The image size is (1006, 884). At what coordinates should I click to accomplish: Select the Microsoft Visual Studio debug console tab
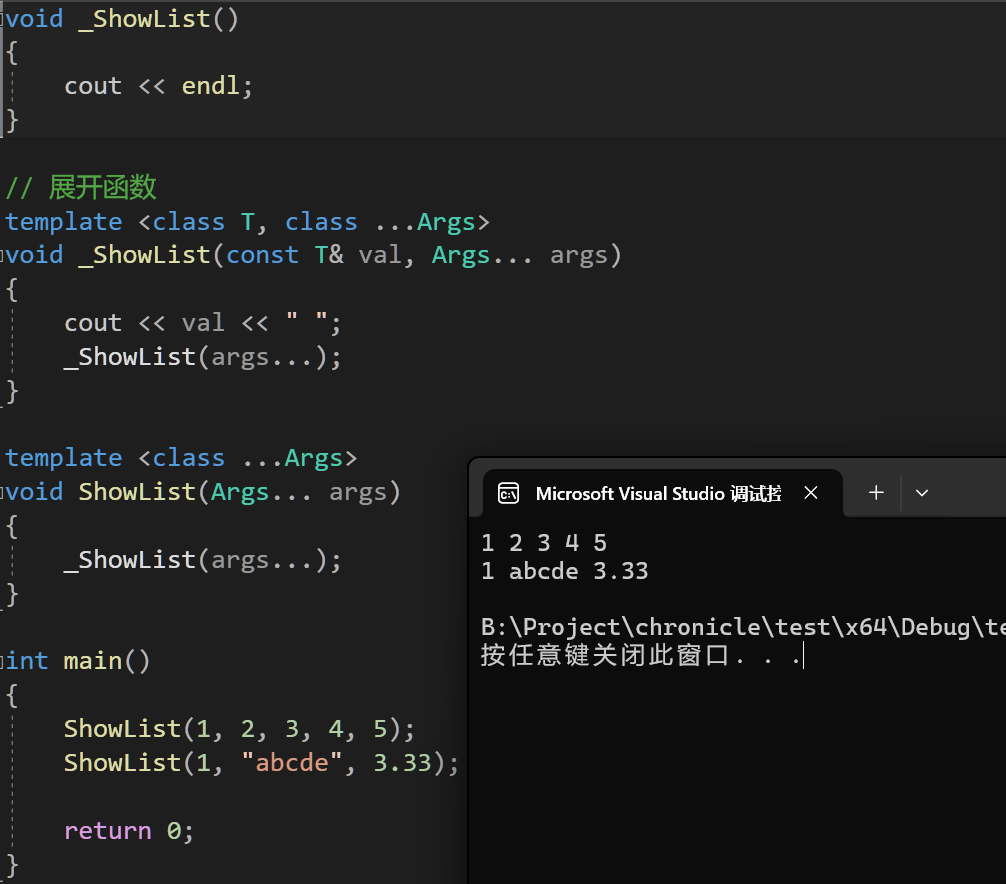662,493
